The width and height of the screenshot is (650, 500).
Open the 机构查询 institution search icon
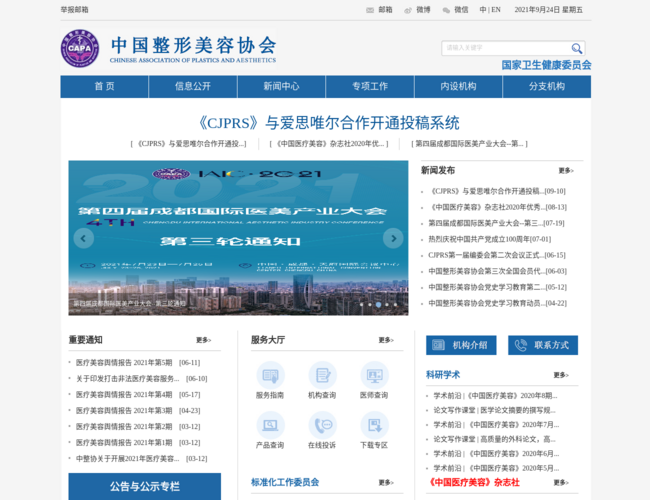322,375
